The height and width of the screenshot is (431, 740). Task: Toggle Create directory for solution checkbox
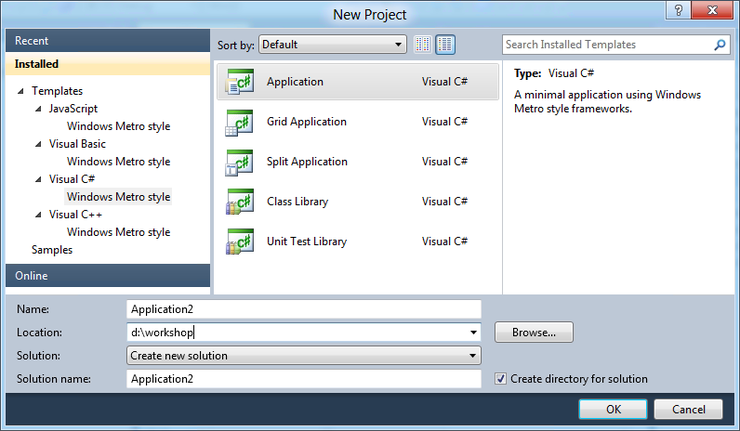point(500,379)
